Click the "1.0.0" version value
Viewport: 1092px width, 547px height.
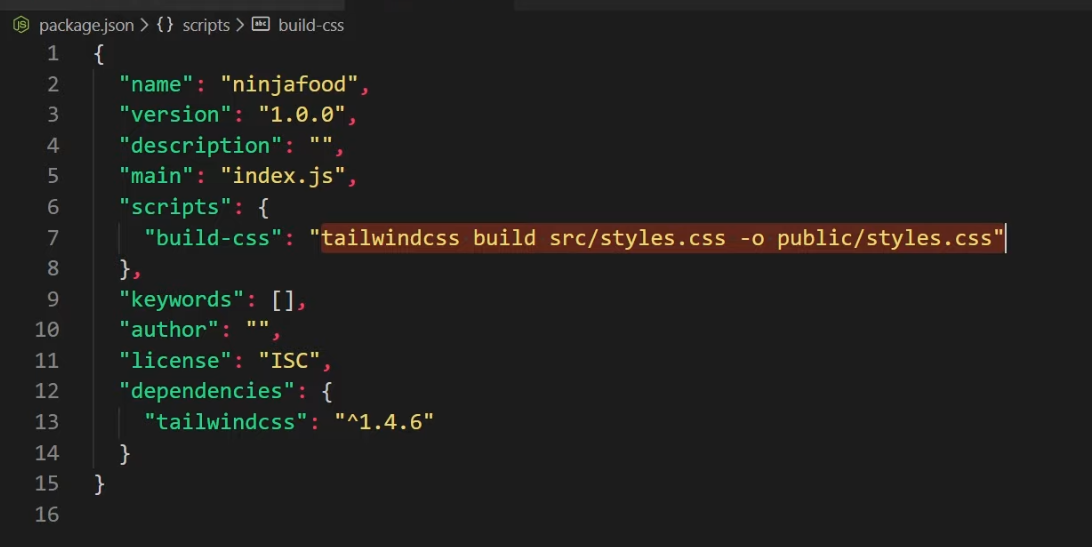[x=302, y=115]
